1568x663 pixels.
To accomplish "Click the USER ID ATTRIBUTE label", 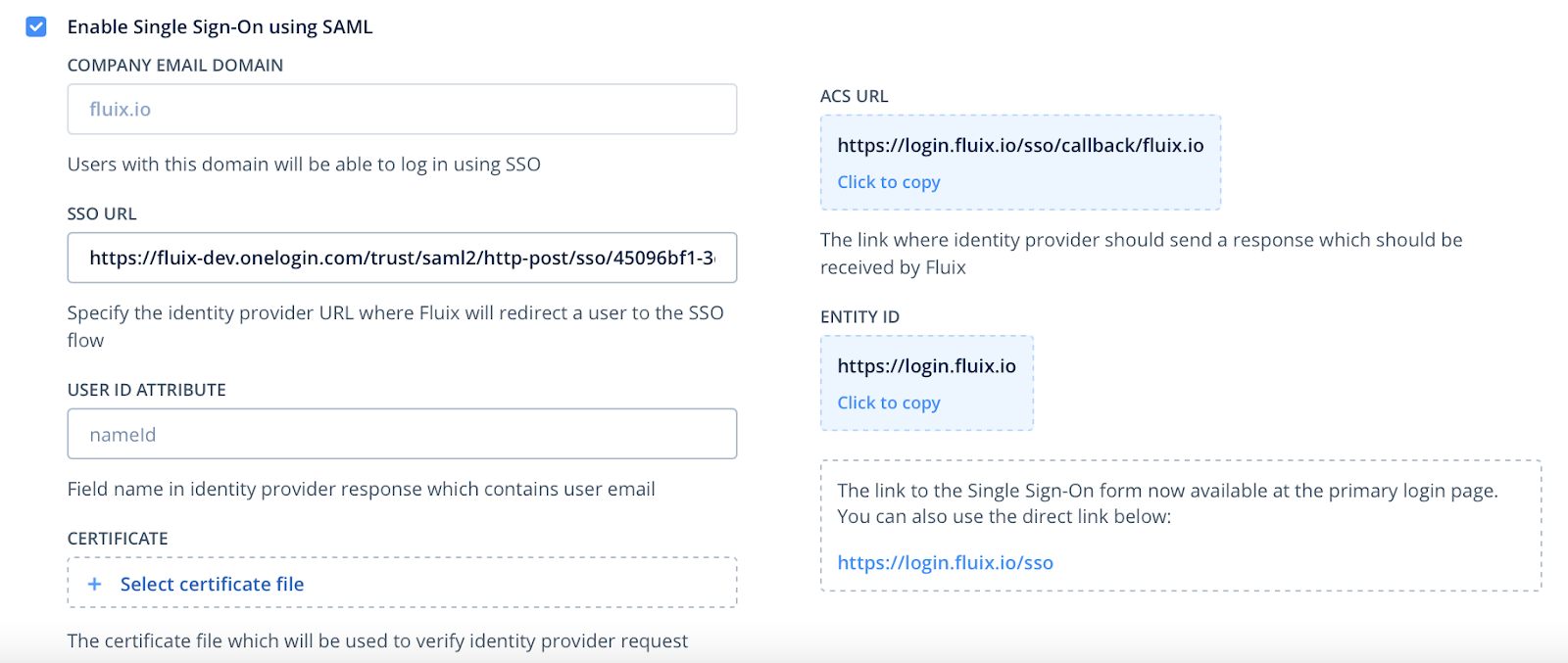I will 146,390.
